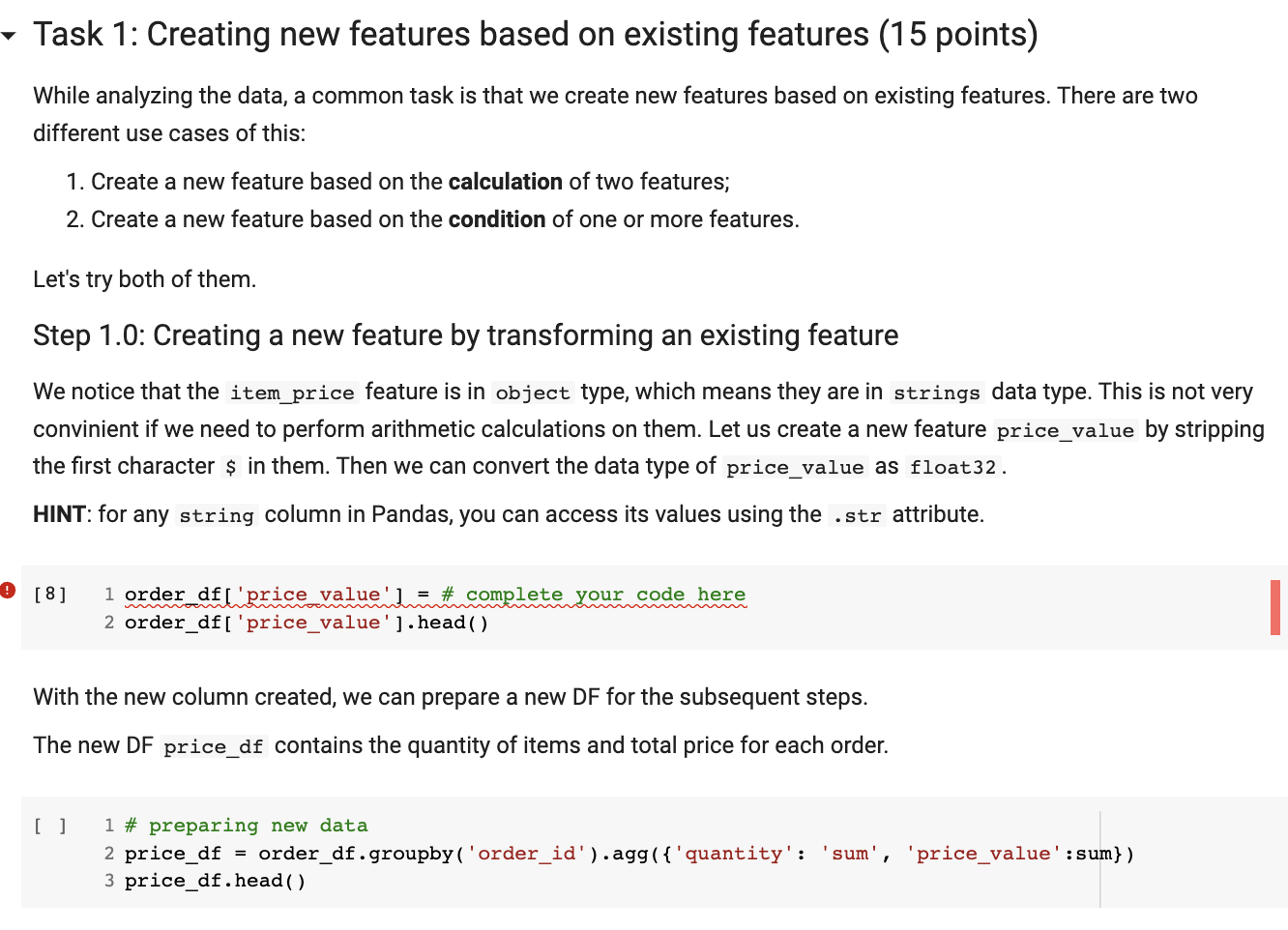Collapse the Task 1 section disclosure triangle

pos(10,34)
